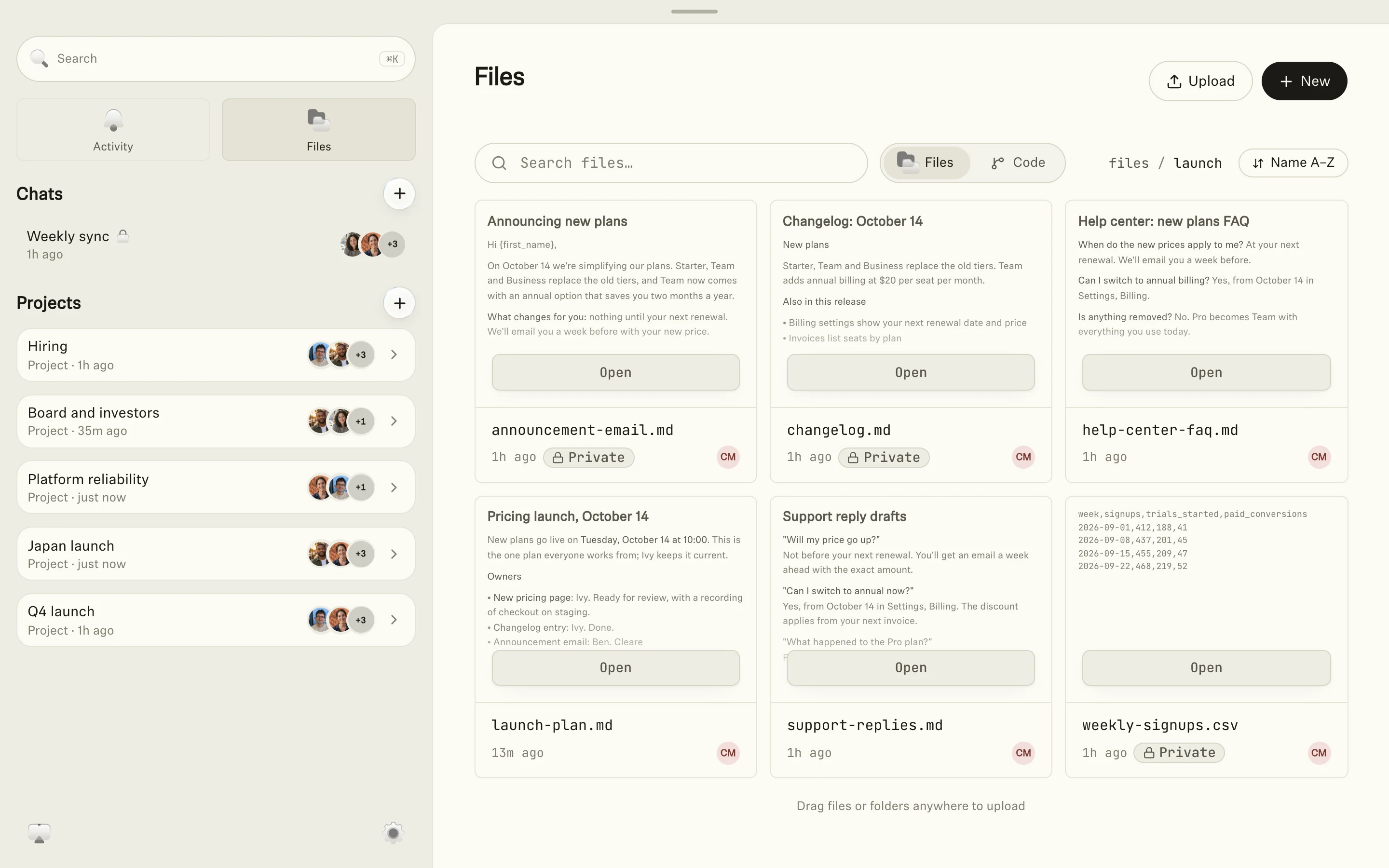Image resolution: width=1389 pixels, height=868 pixels.
Task: Click CM avatar on changelog.md card
Action: 1023,457
